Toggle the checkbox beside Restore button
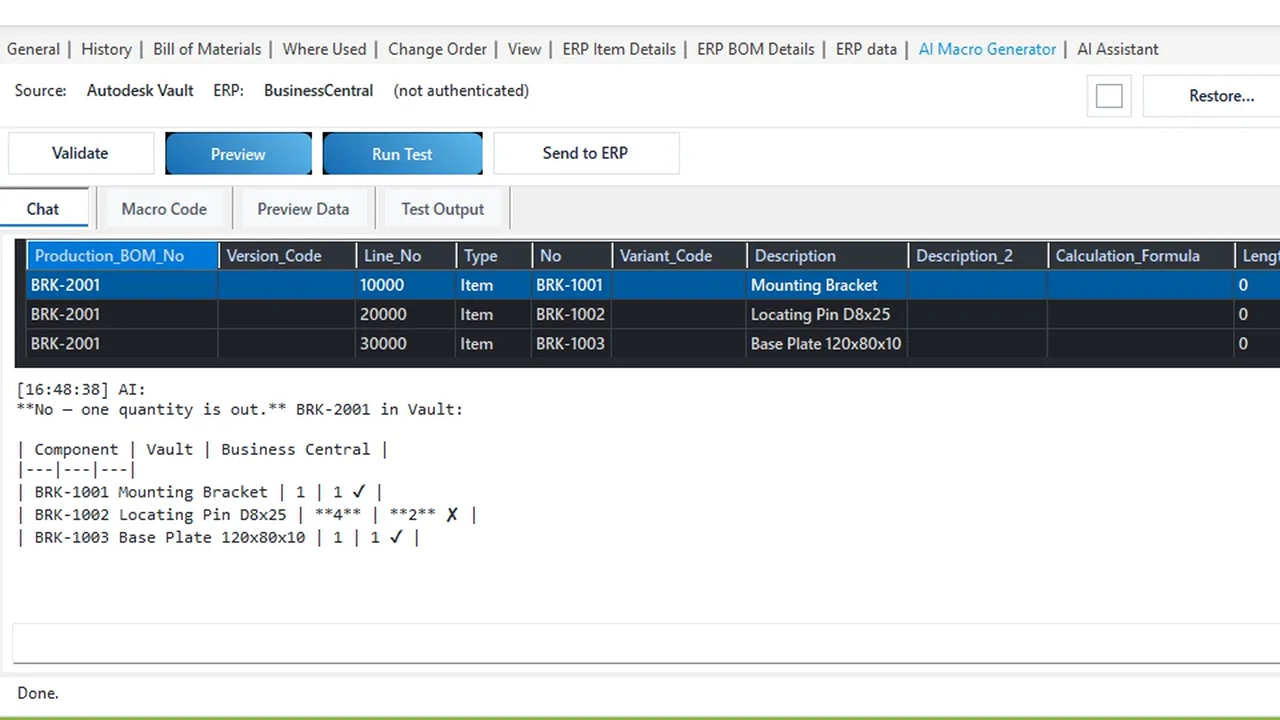Viewport: 1280px width, 720px height. pyautogui.click(x=1109, y=96)
